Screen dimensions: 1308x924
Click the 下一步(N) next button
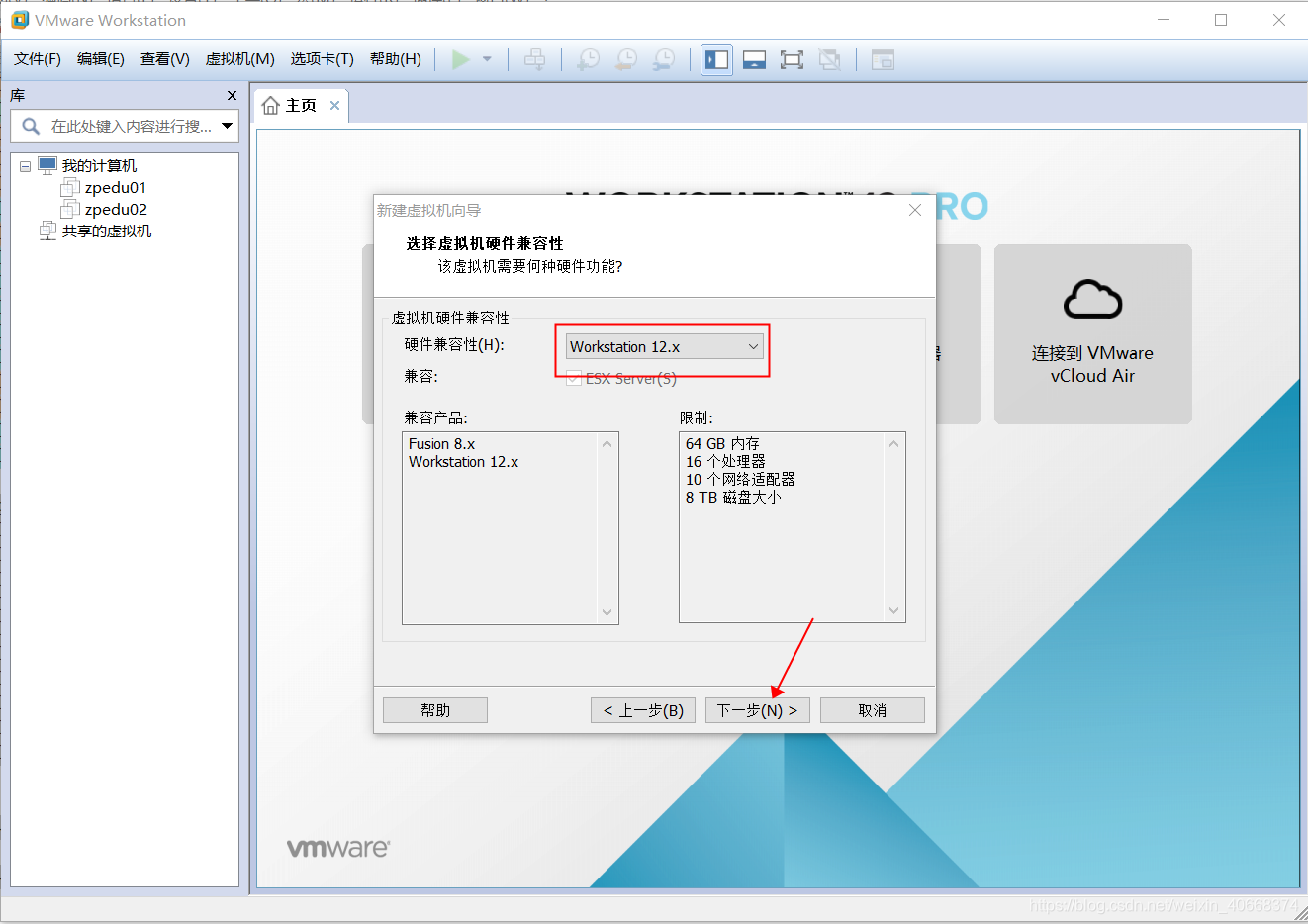[x=758, y=710]
